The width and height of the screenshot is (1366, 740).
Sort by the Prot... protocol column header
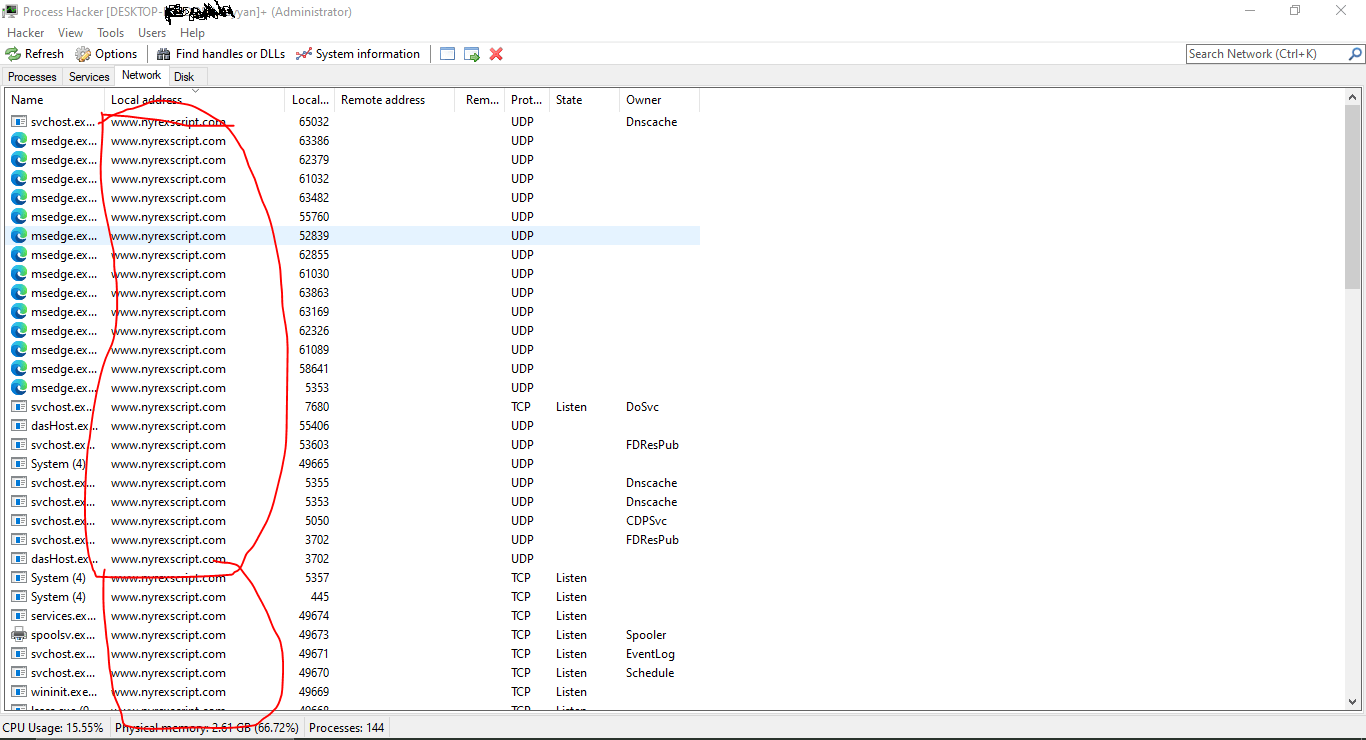[527, 100]
